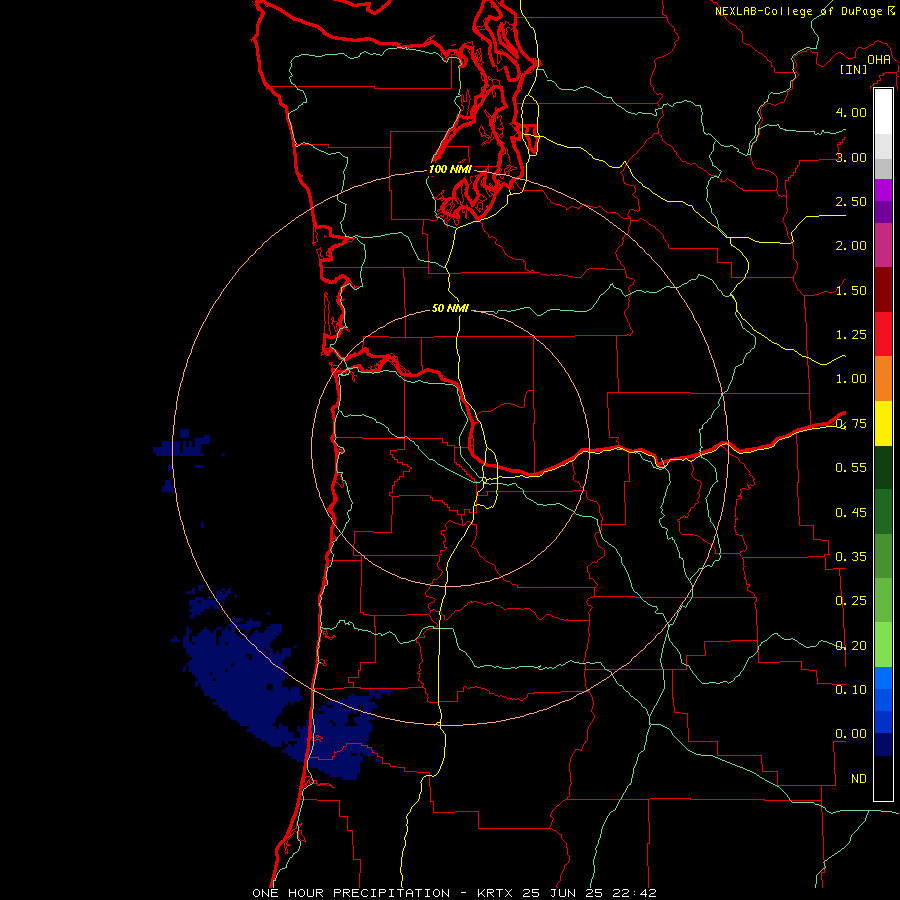The width and height of the screenshot is (900, 900).
Task: Click the [IN] units label
Action: [854, 69]
